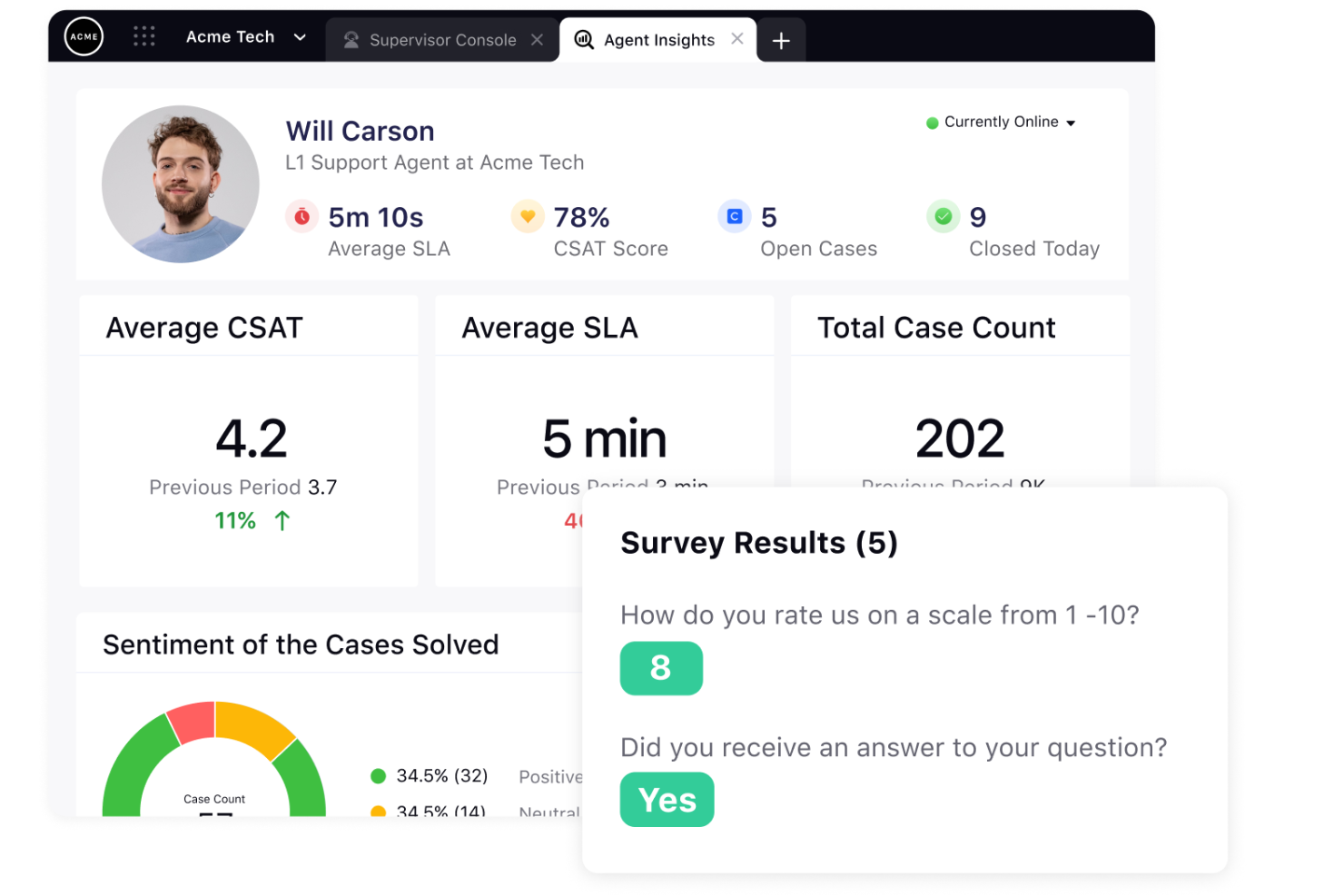Viewport: 1344px width, 896px height.
Task: Click the yellow segment of sentiment donut
Action: [x=254, y=727]
